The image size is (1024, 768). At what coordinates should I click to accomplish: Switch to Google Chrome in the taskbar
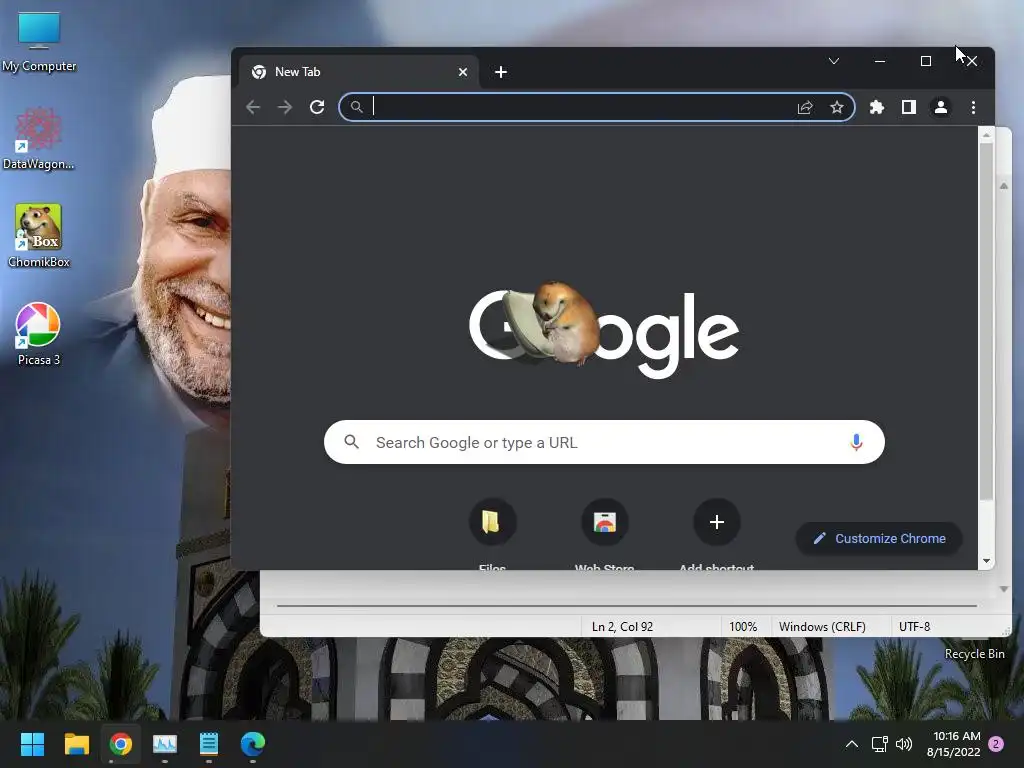click(x=121, y=744)
